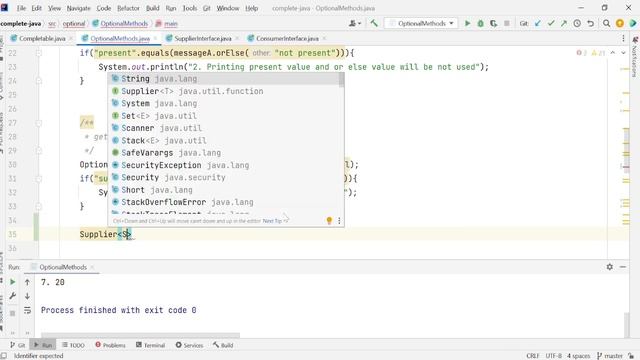Build project with the hammer icon
The width and height of the screenshot is (640, 360).
coord(374,23)
